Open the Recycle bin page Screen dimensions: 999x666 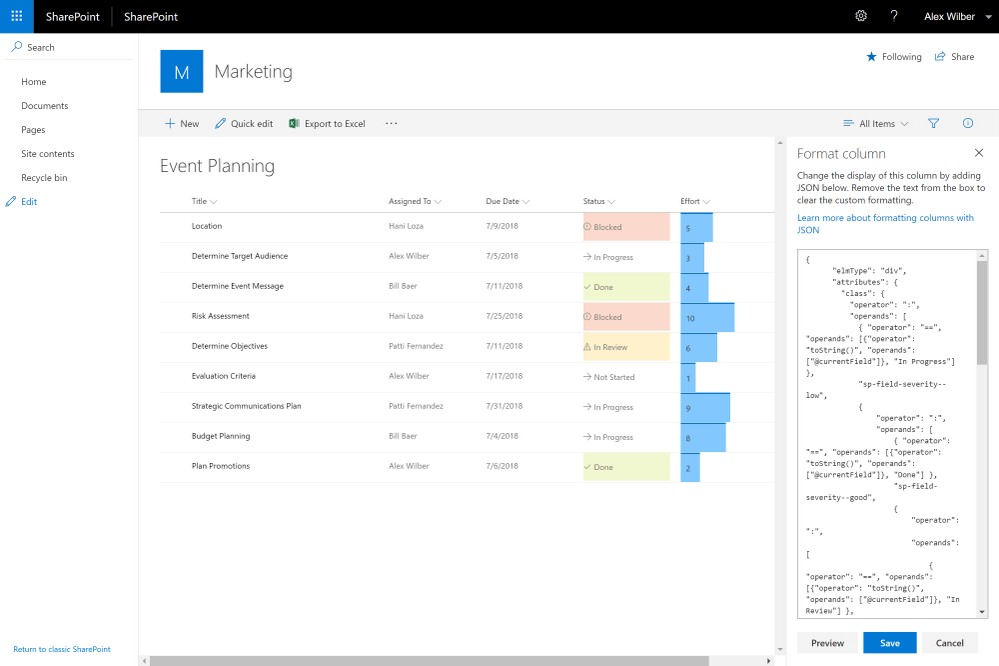tap(42, 177)
